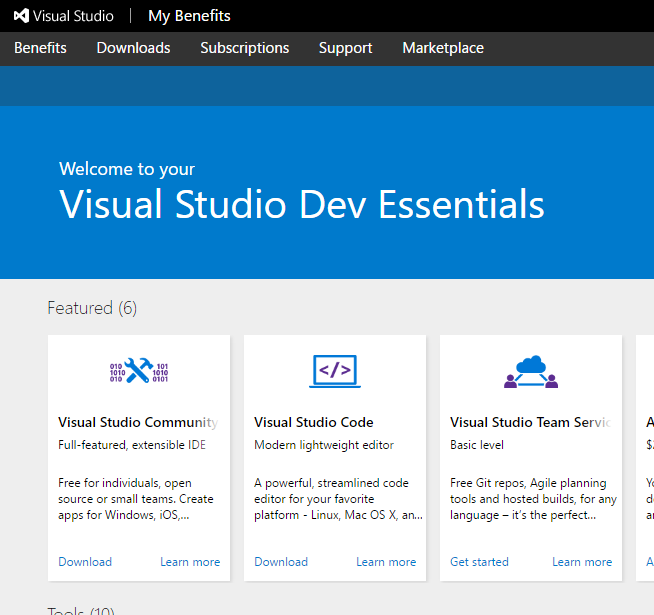
Task: Select the Visual Studio Team Services title
Action: coord(531,422)
